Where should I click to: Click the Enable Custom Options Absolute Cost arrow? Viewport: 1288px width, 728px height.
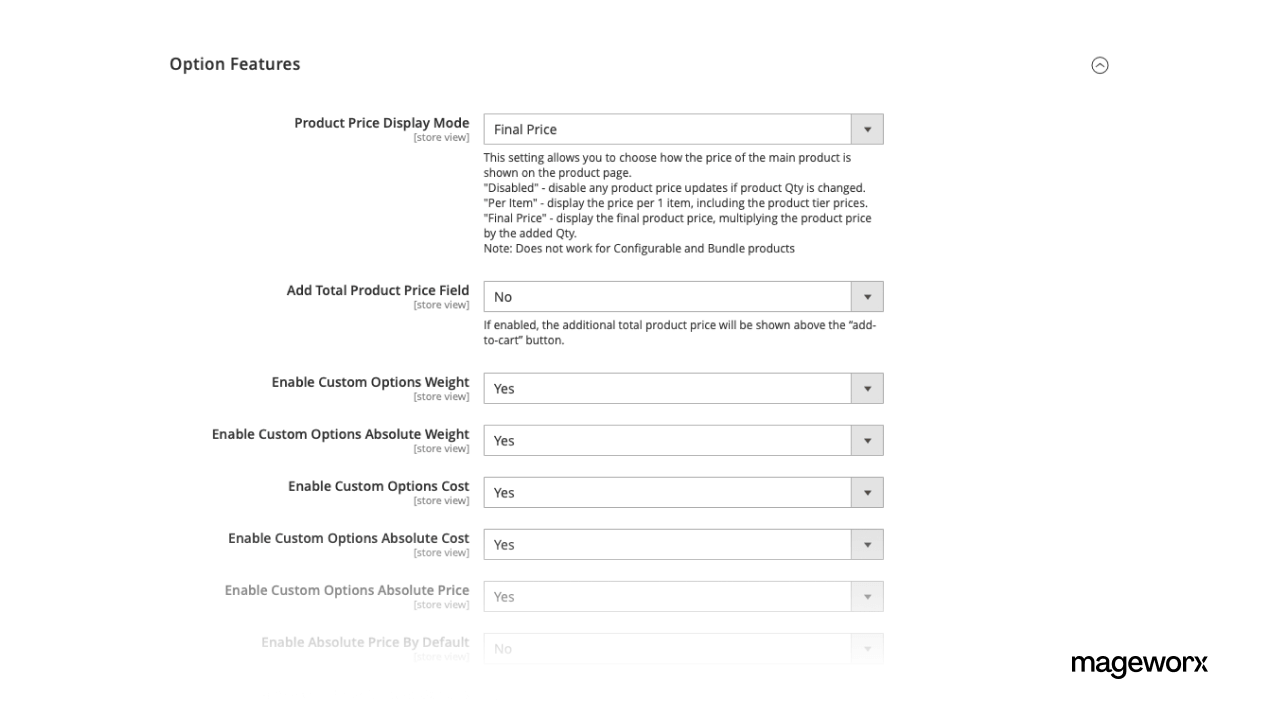tap(868, 544)
